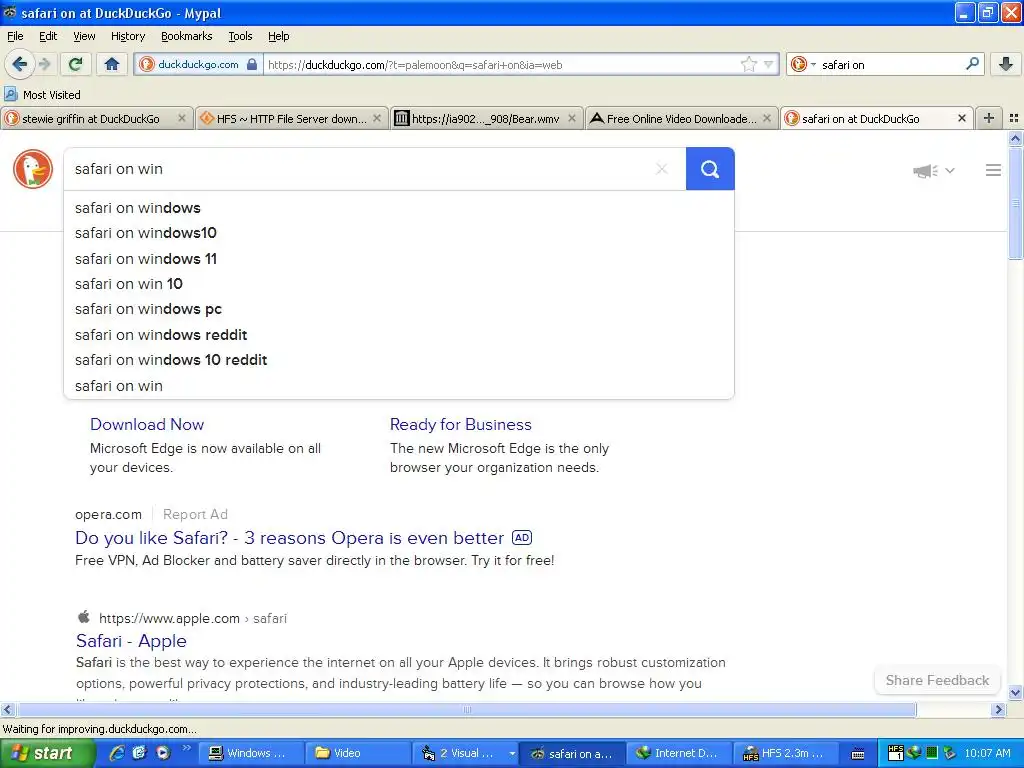The image size is (1024, 768).
Task: Select suggestion safari on windows10
Action: pyautogui.click(x=398, y=233)
